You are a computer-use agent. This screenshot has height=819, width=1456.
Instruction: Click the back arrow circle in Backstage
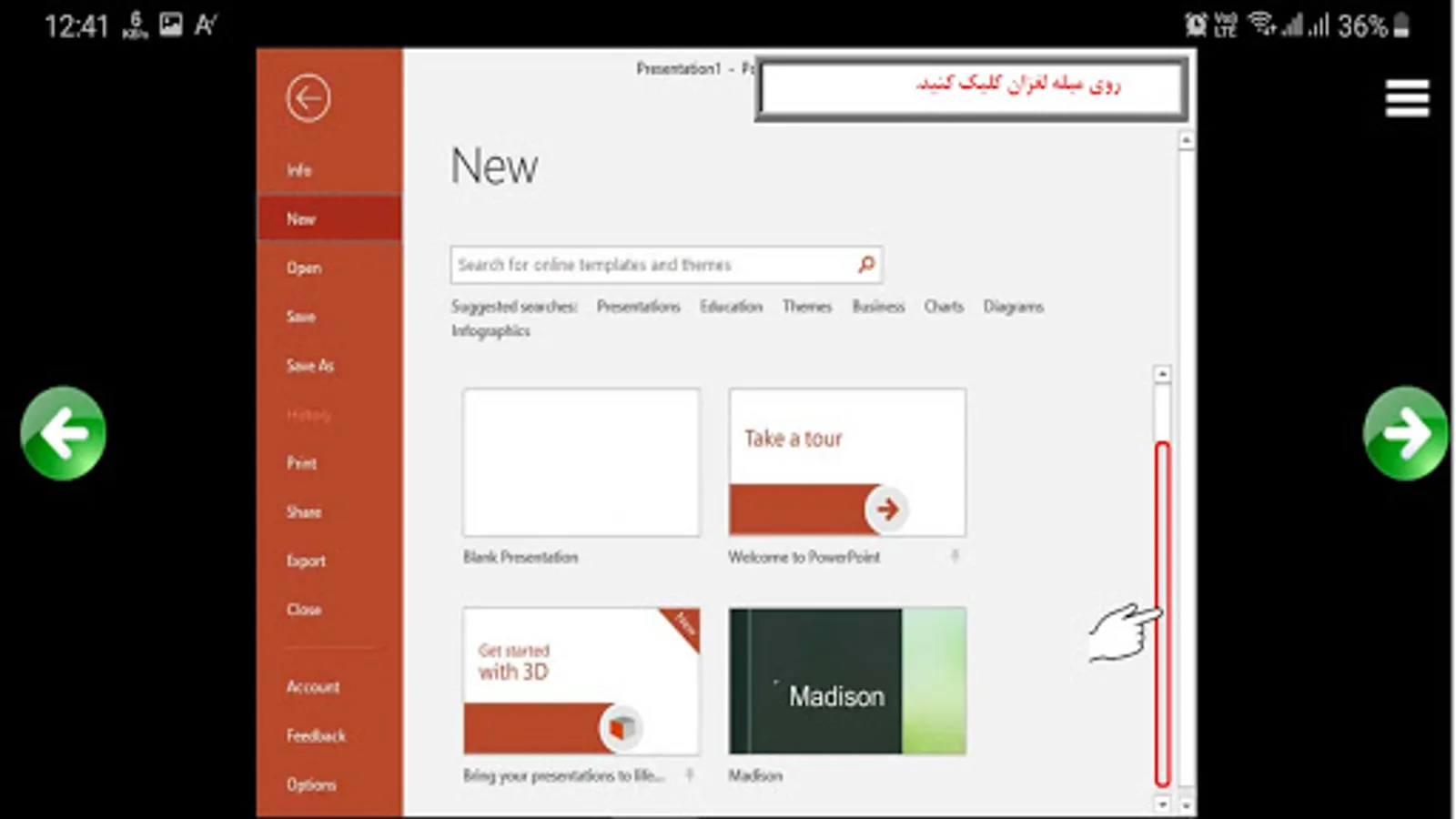pos(308,98)
